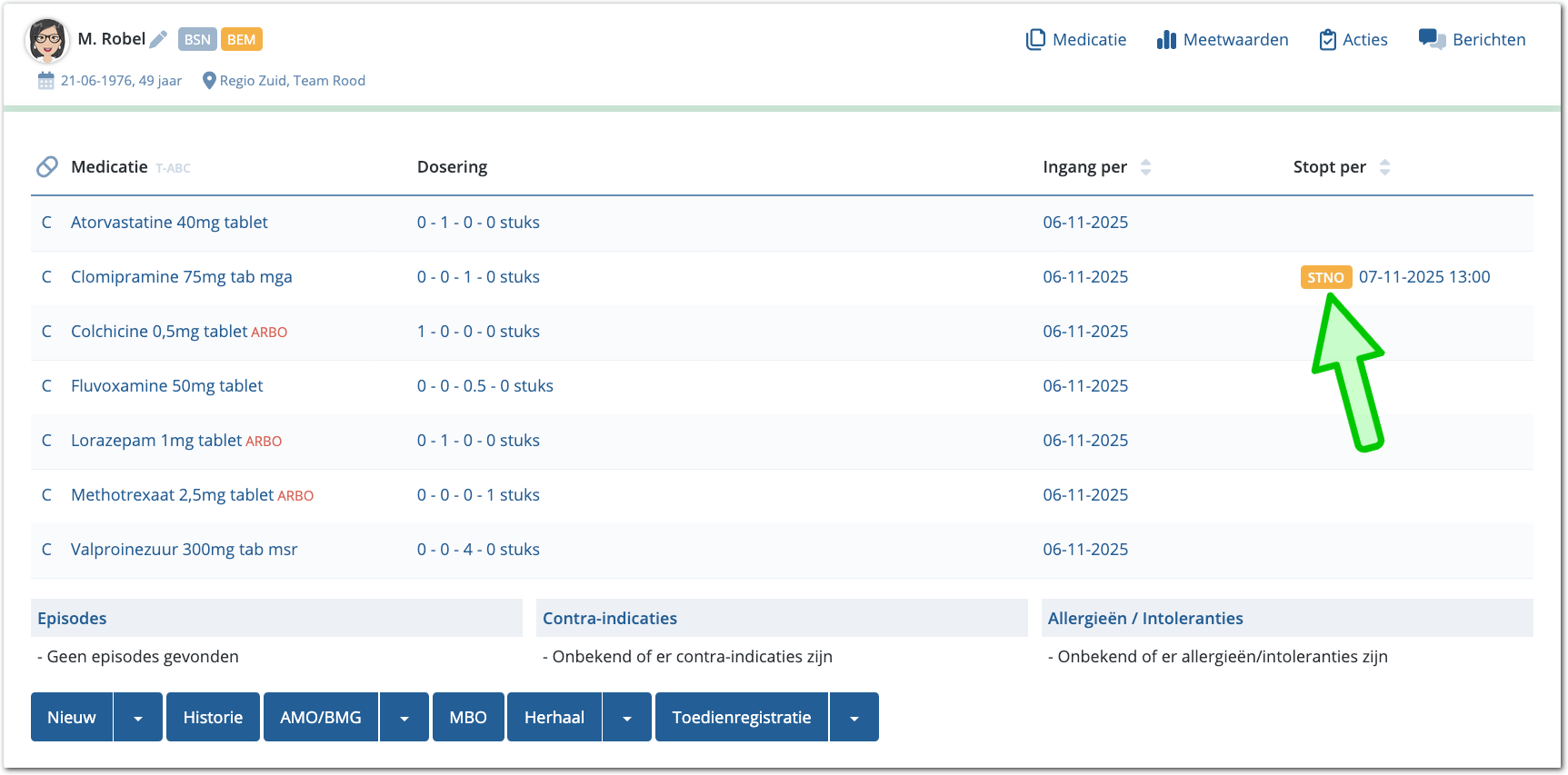Sort by Ingang per column arrows
Viewport: 1568px width, 775px height.
click(x=1145, y=167)
